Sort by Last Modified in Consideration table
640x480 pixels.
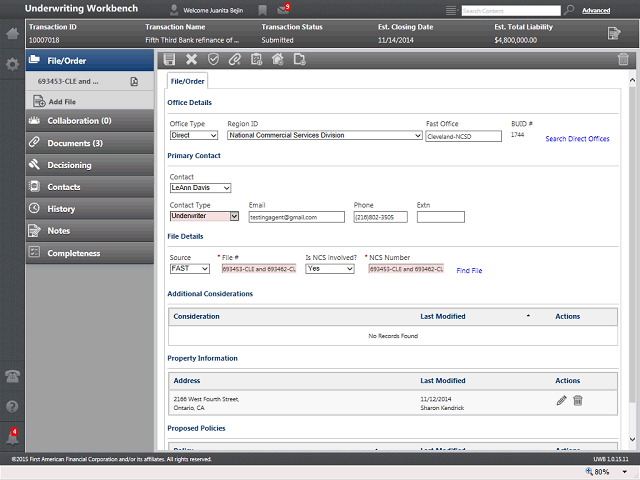[x=442, y=316]
